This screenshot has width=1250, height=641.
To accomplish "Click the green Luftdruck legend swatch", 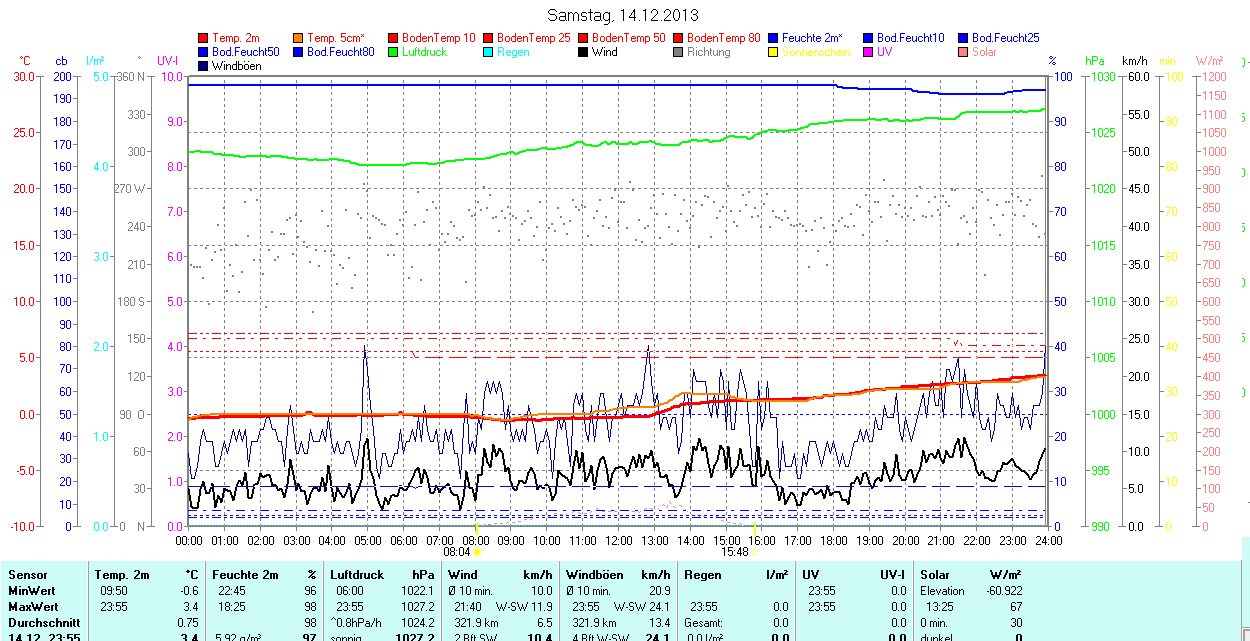I will (x=394, y=52).
